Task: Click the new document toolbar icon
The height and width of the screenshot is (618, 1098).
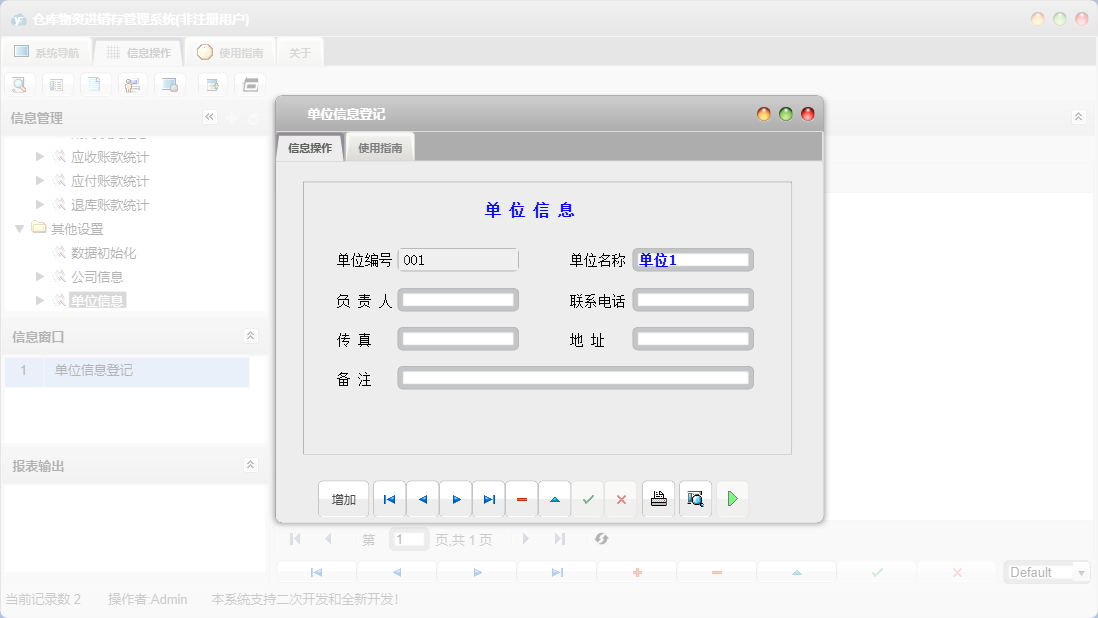Action: [95, 84]
